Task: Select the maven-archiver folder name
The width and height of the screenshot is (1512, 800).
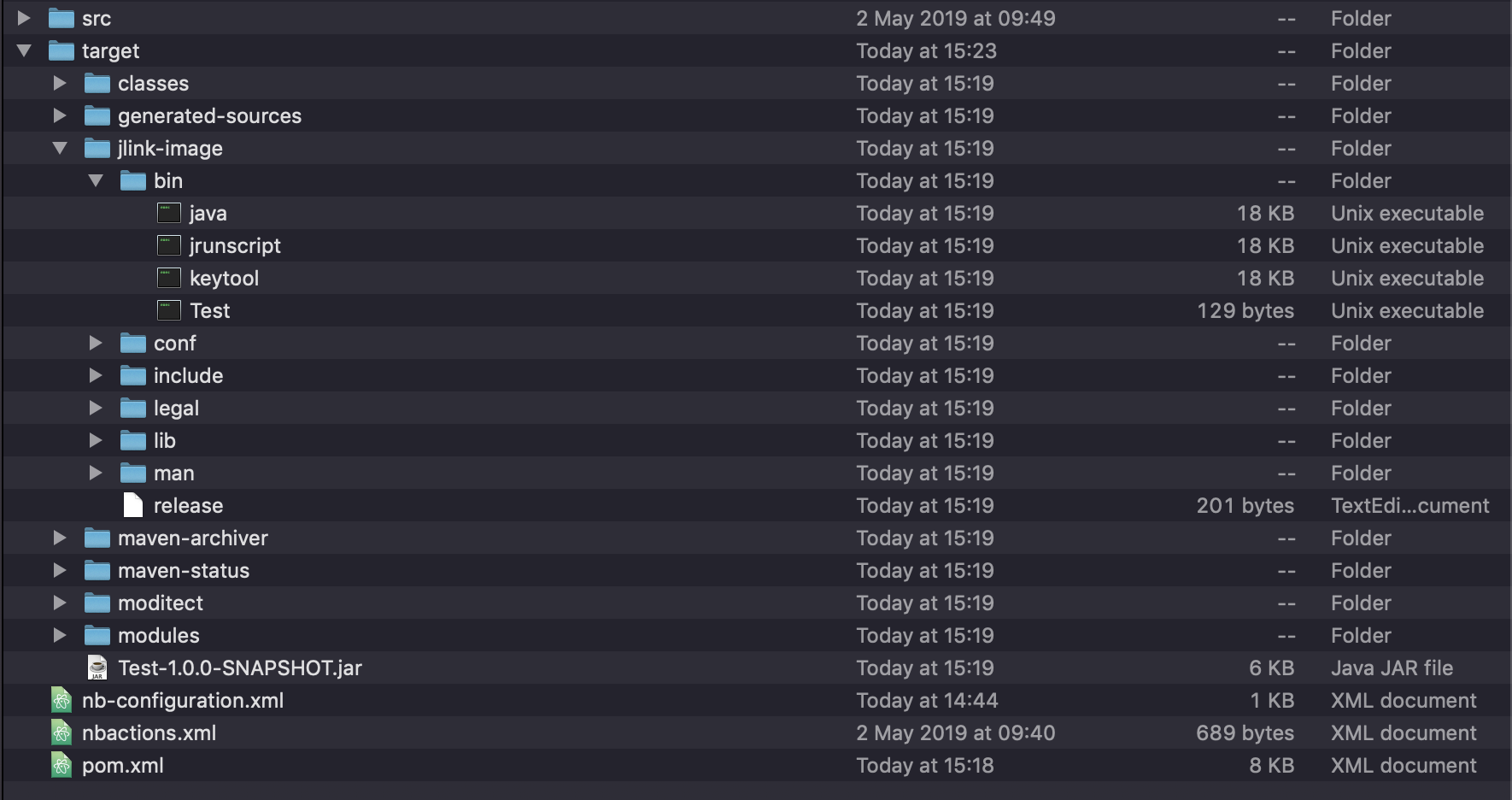Action: [193, 538]
